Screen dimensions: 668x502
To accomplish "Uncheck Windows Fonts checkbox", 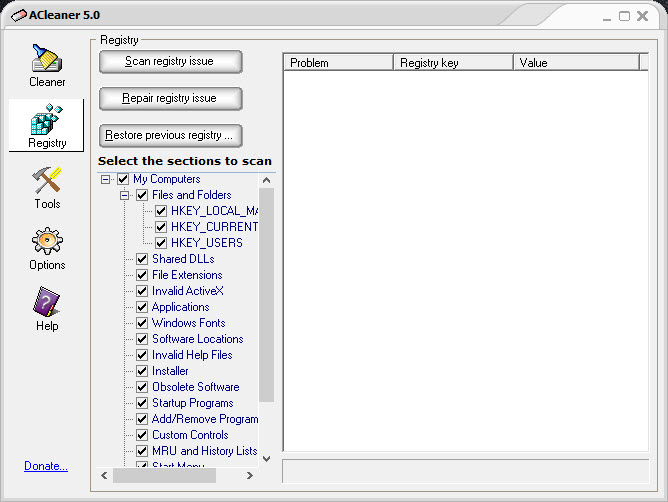I will tap(142, 323).
